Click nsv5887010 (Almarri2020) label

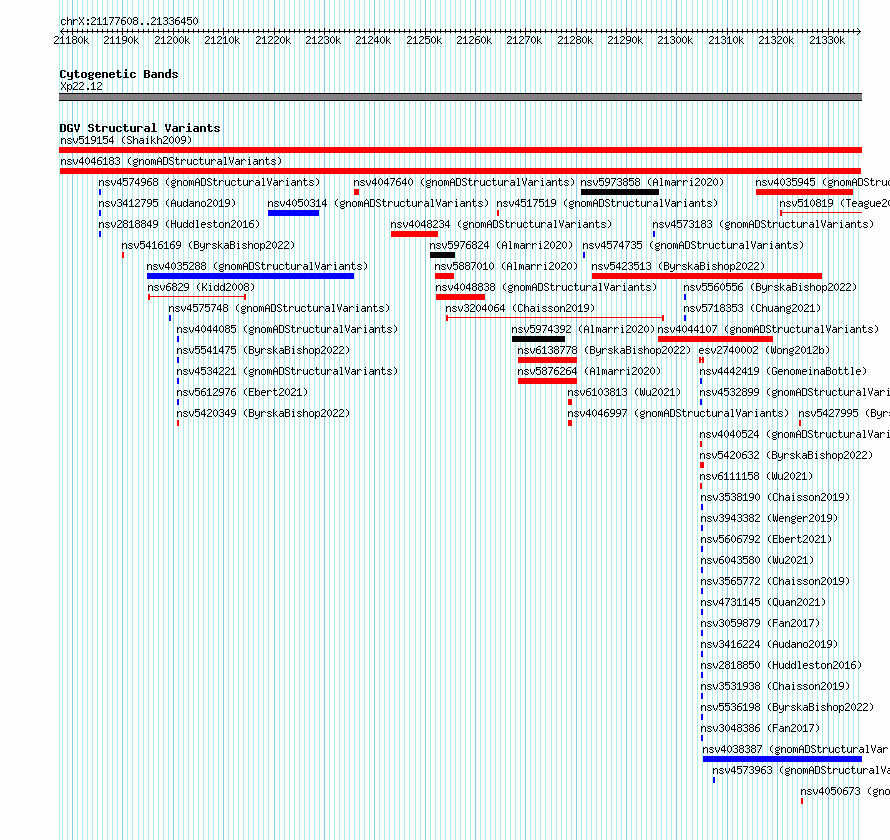(x=506, y=266)
